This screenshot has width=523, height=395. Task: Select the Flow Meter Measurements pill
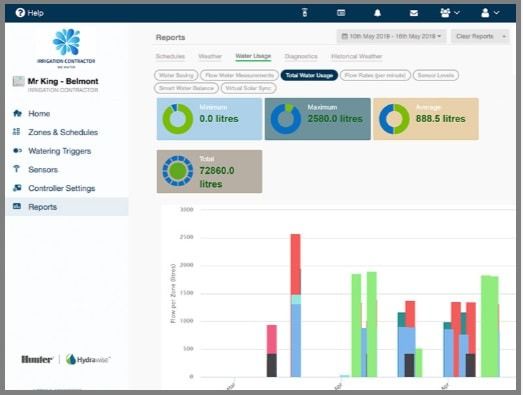point(239,75)
